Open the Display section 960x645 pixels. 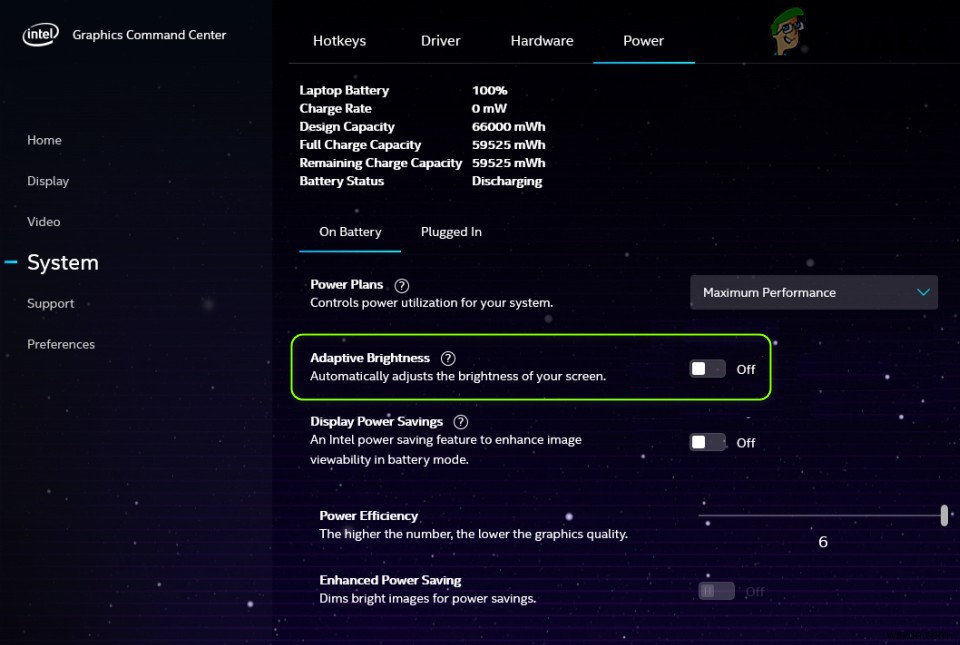[x=48, y=181]
